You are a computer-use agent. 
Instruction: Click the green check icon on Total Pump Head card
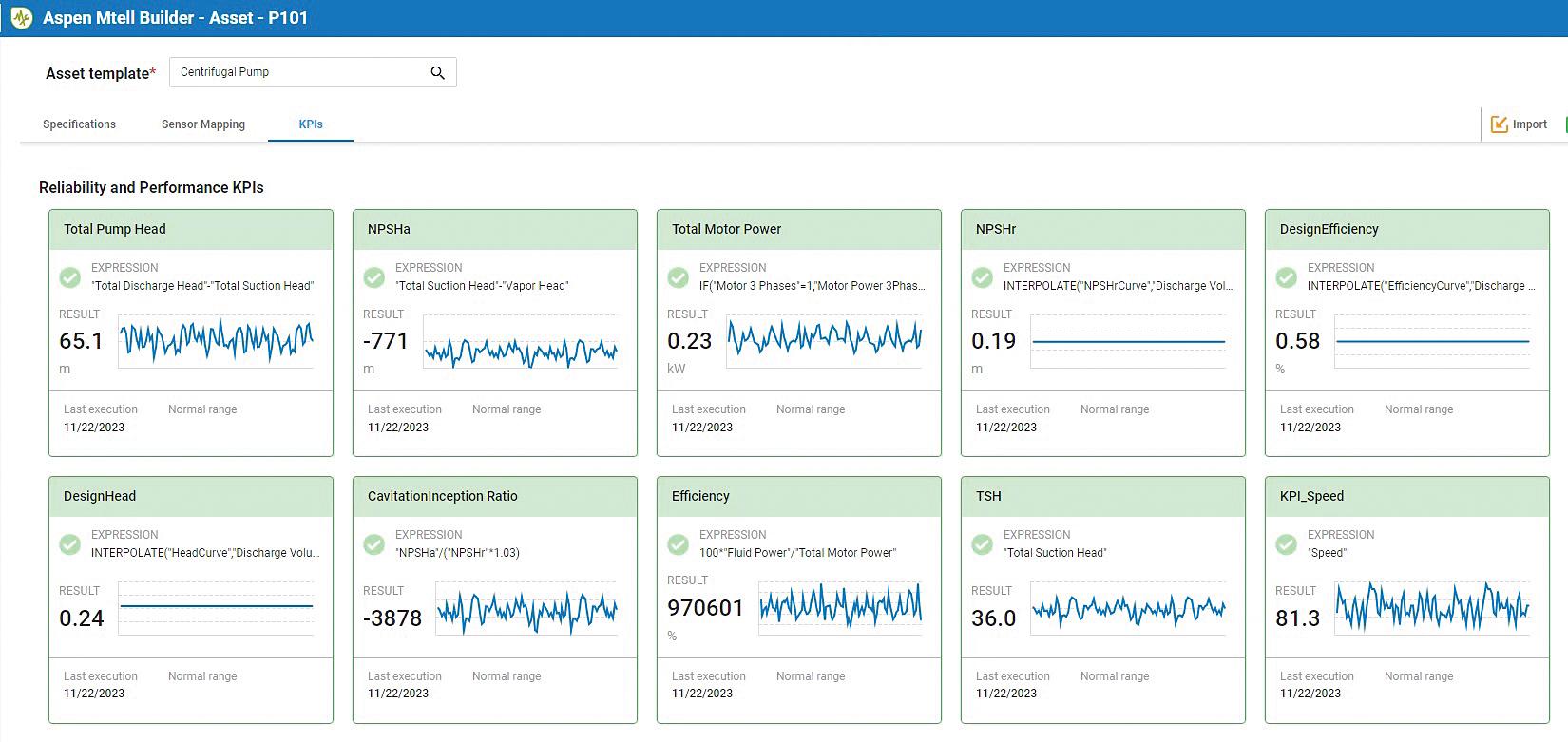pos(70,277)
